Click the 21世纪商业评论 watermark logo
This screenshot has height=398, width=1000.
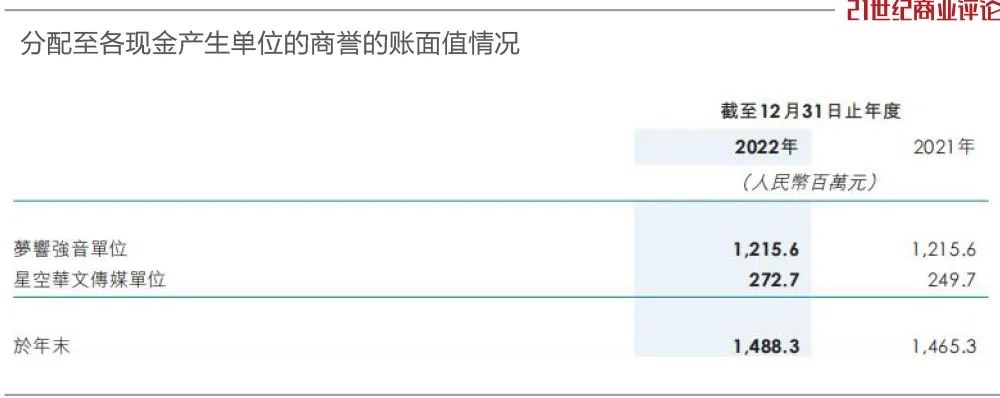pos(923,10)
